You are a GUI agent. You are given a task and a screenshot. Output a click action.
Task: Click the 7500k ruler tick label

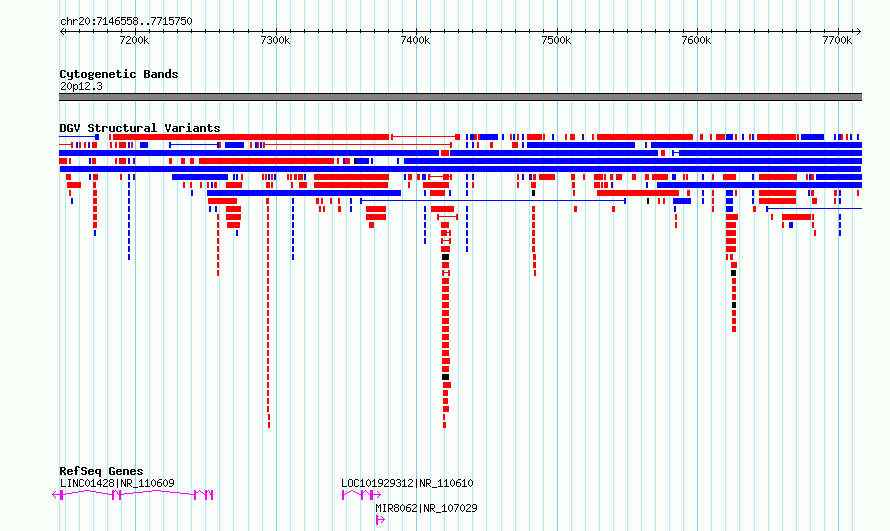pos(556,40)
